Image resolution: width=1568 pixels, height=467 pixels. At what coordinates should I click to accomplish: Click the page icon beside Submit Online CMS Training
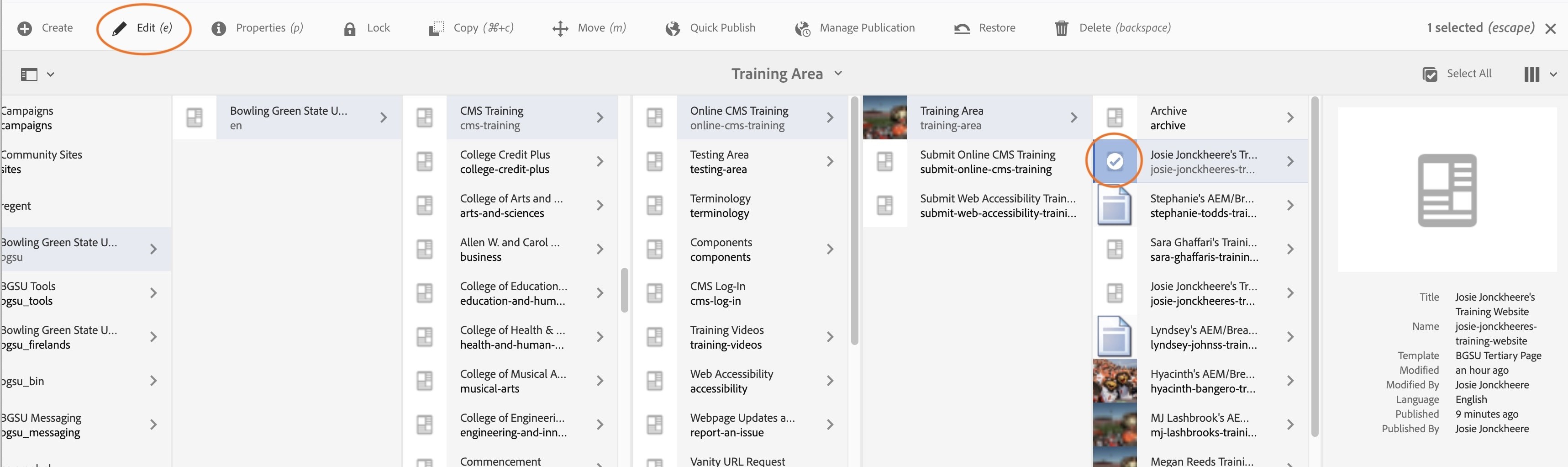(x=885, y=161)
